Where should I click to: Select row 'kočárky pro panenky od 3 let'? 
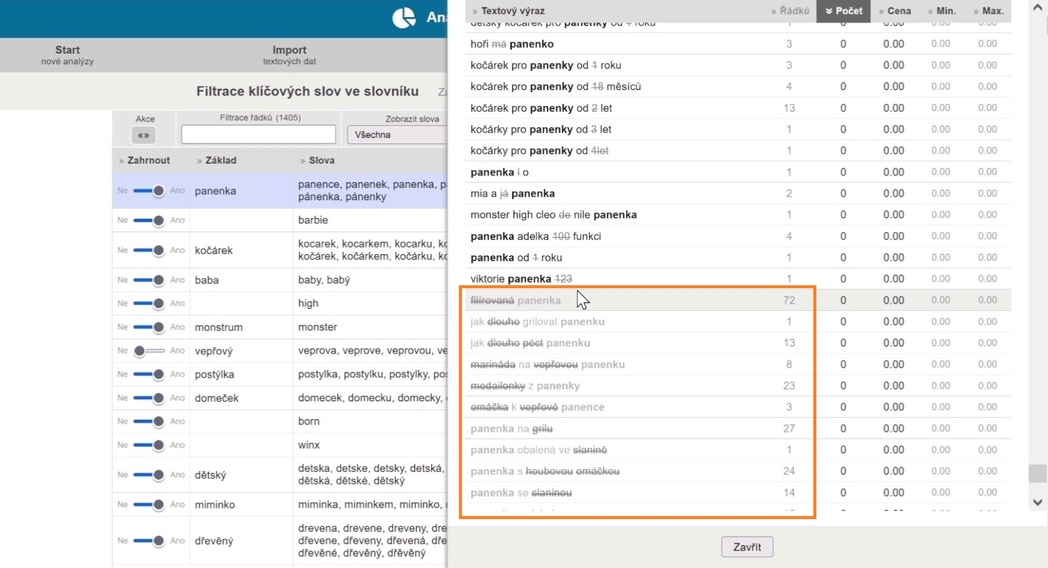pos(738,129)
